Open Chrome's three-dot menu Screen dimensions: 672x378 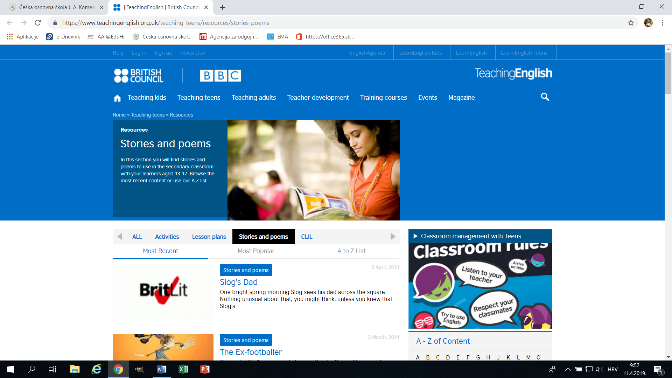662,23
